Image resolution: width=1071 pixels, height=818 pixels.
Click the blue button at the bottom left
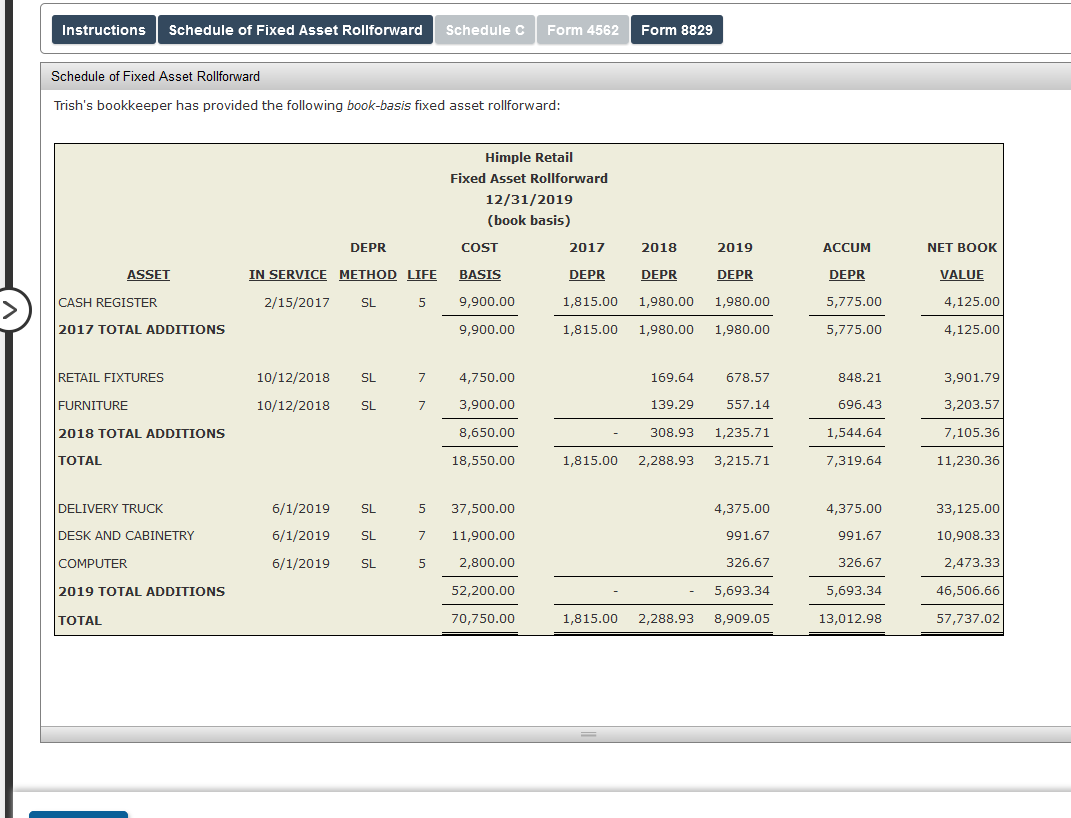click(x=78, y=814)
